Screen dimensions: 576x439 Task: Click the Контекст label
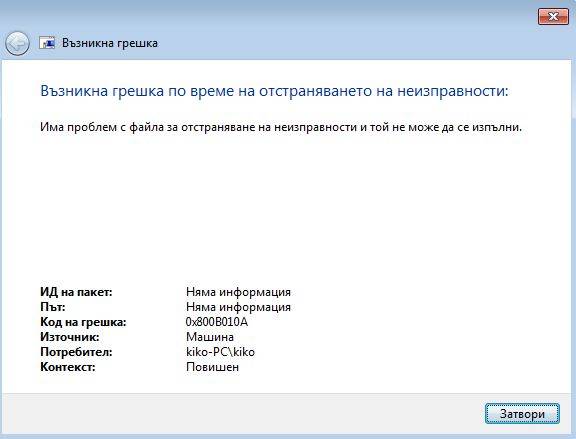tap(68, 367)
